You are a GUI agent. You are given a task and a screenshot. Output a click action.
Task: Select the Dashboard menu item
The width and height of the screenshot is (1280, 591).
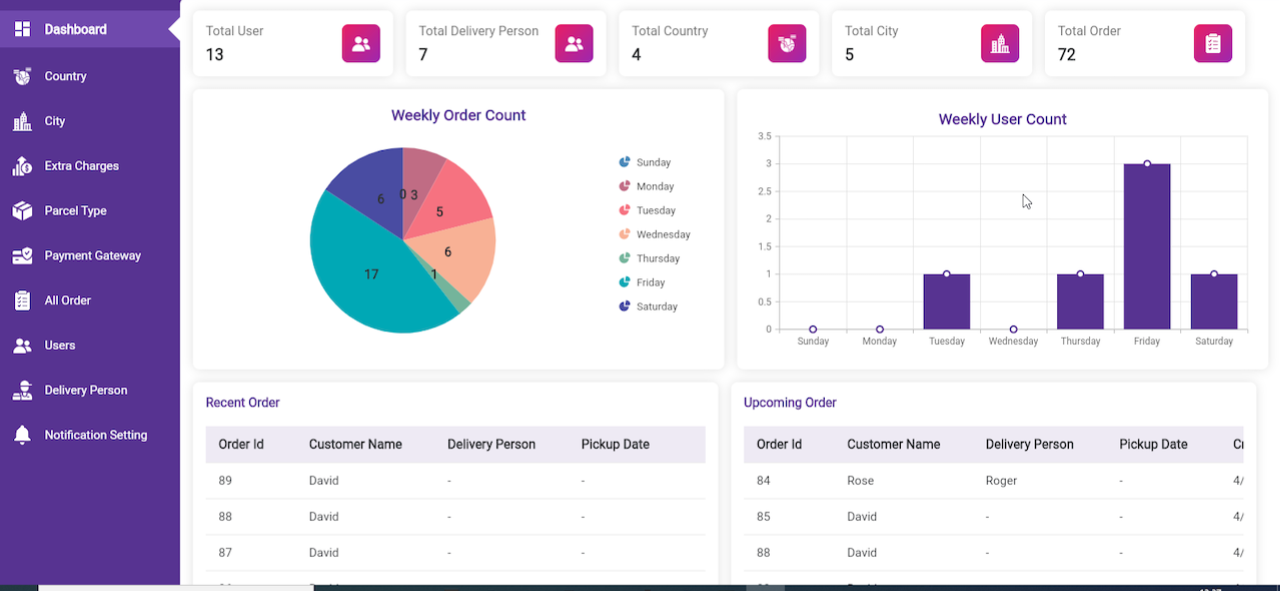[75, 29]
